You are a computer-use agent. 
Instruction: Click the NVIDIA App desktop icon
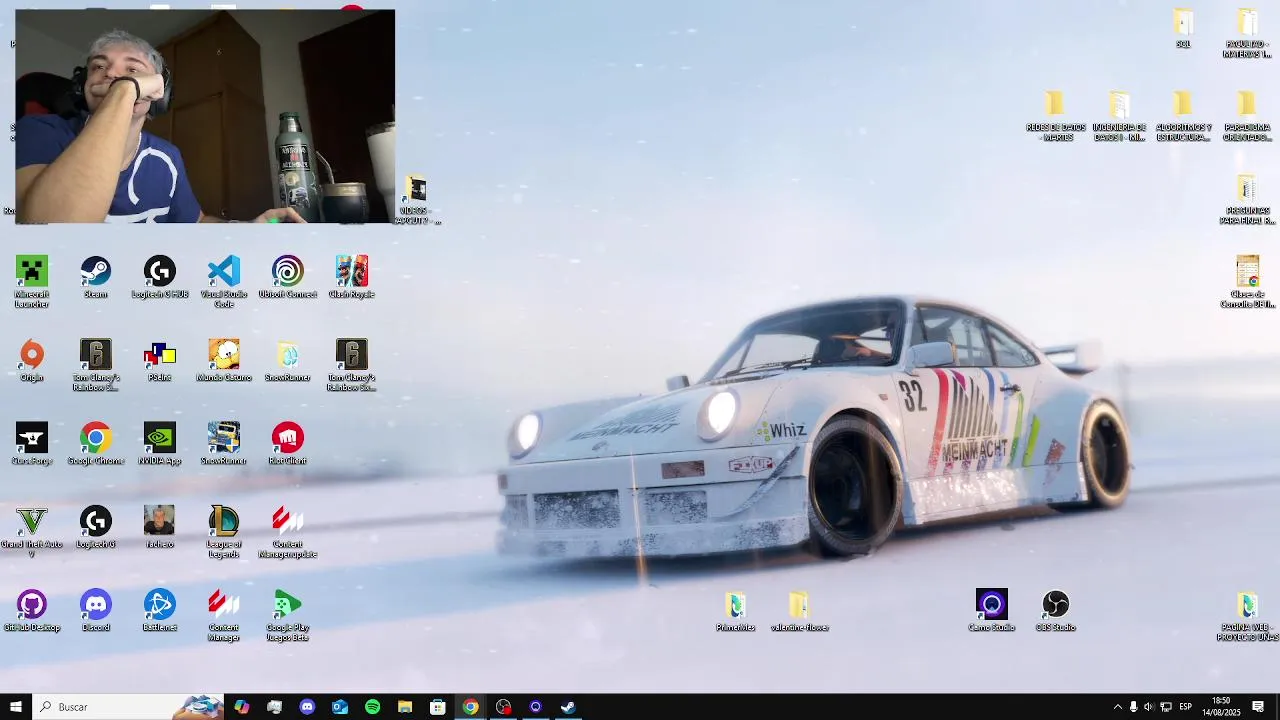click(160, 443)
